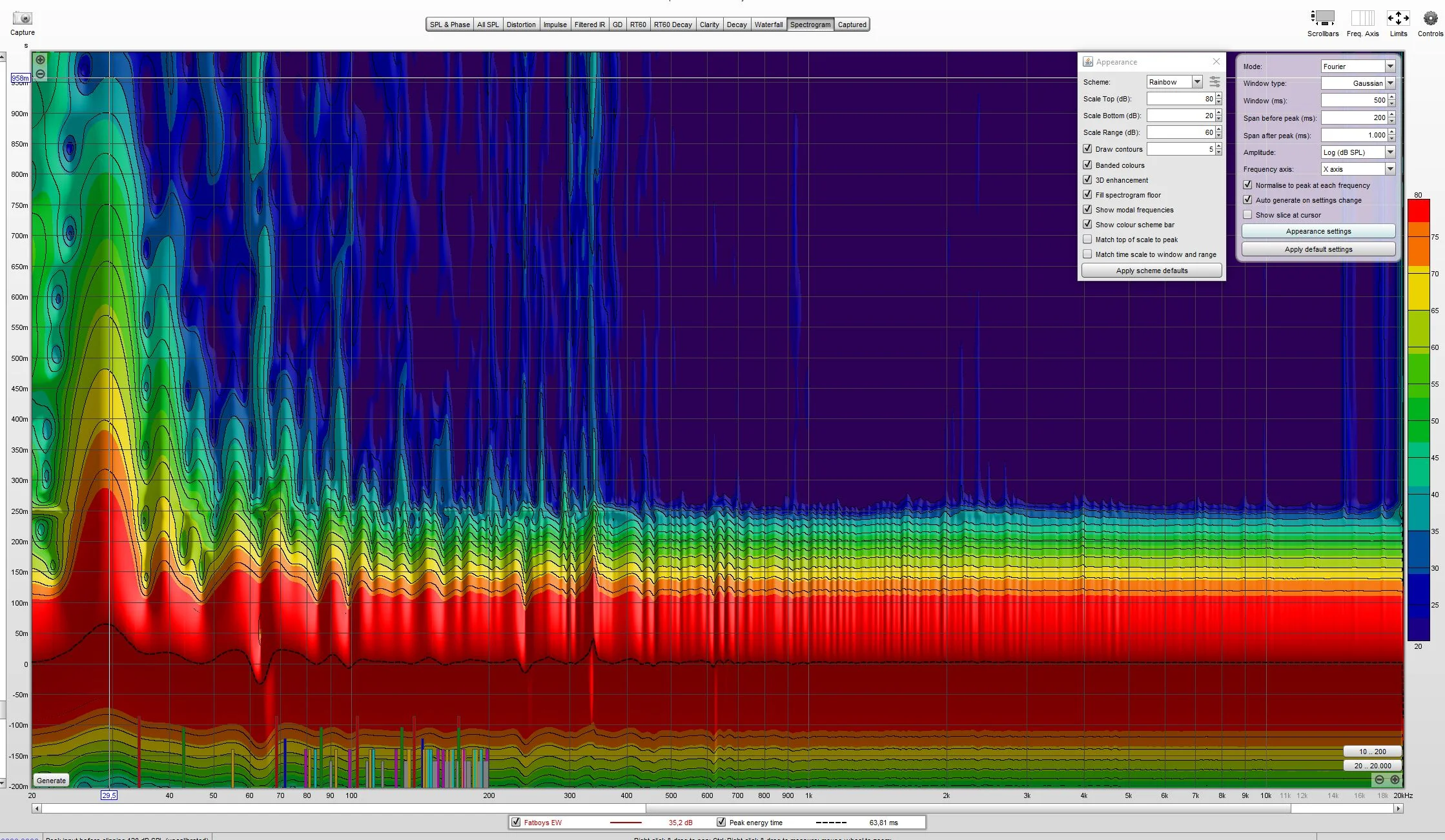This screenshot has width=1445, height=840.
Task: Open the Limits icon
Action: coord(1398,18)
